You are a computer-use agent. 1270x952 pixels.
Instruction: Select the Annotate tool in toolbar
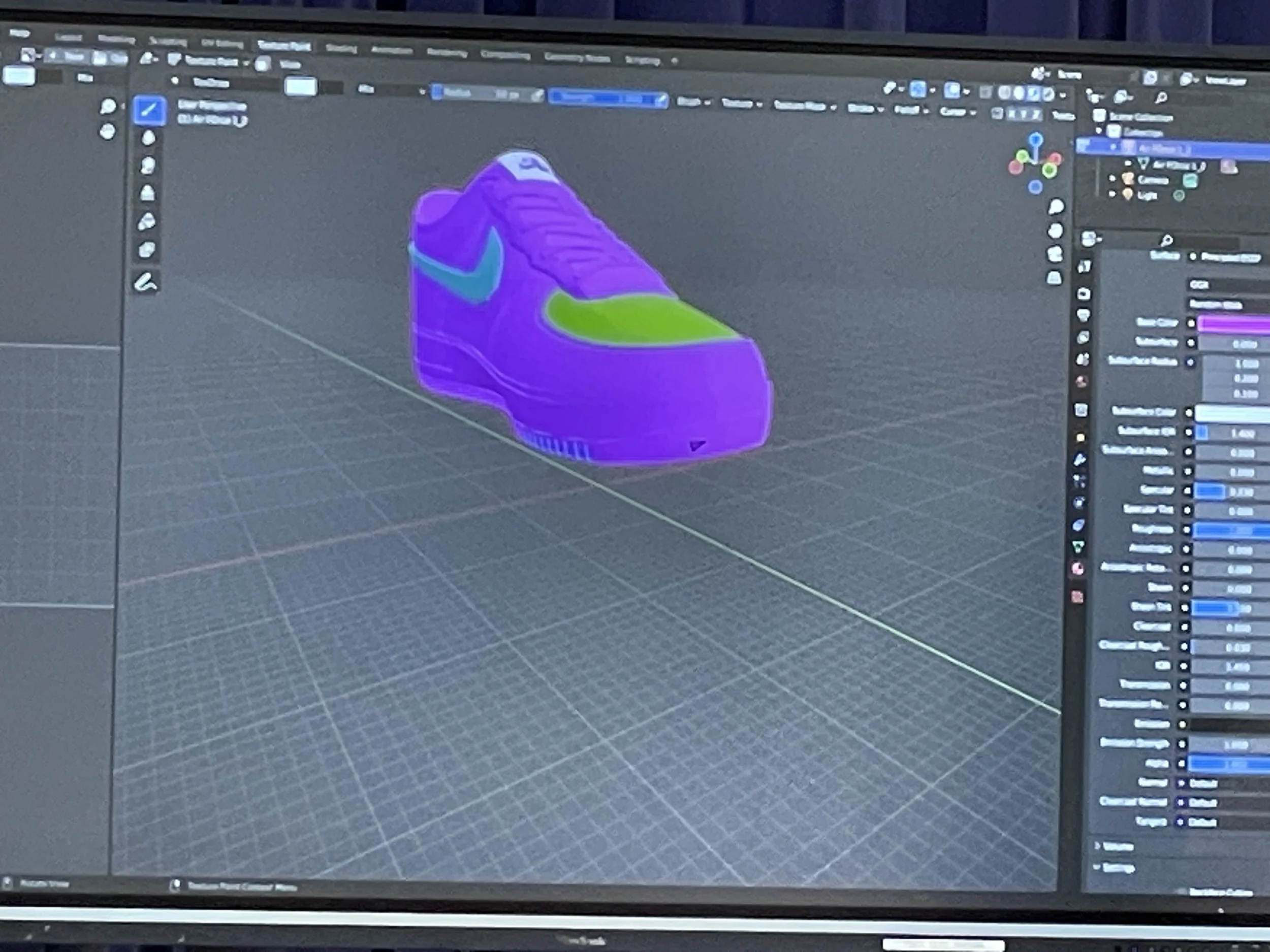click(x=146, y=282)
